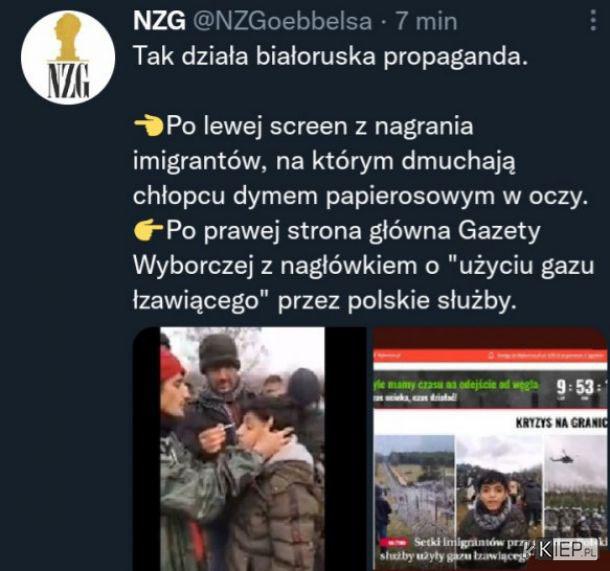Click the helicopter photo in the screenshot

(575, 485)
